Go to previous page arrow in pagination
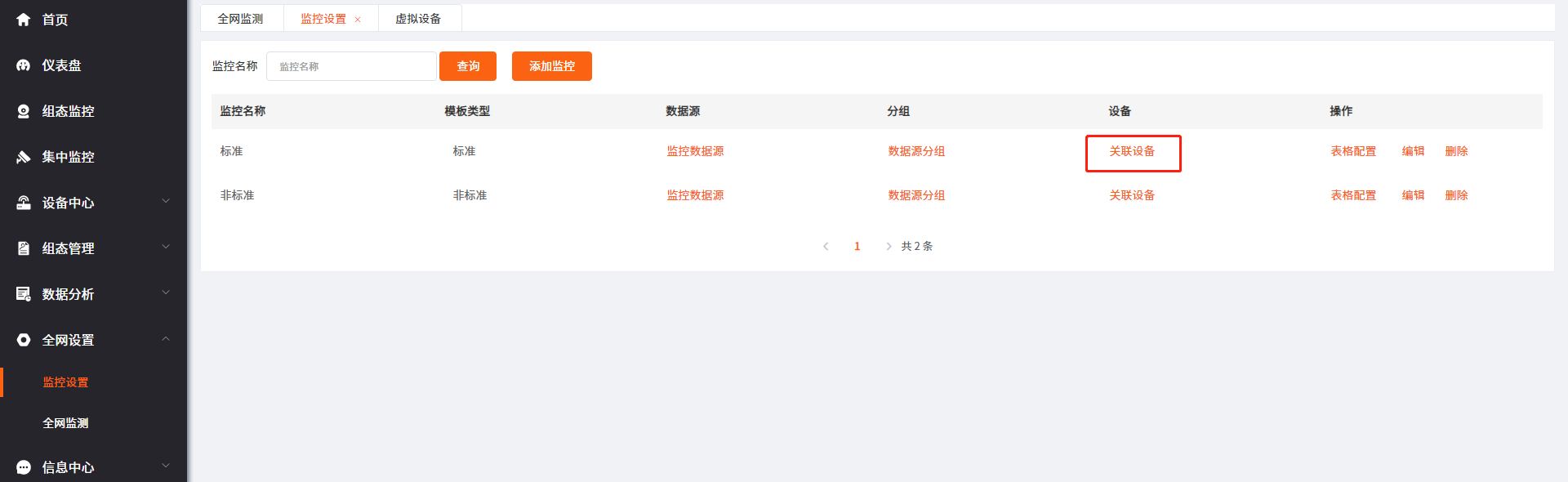Viewport: 1568px width, 482px height. click(x=826, y=246)
